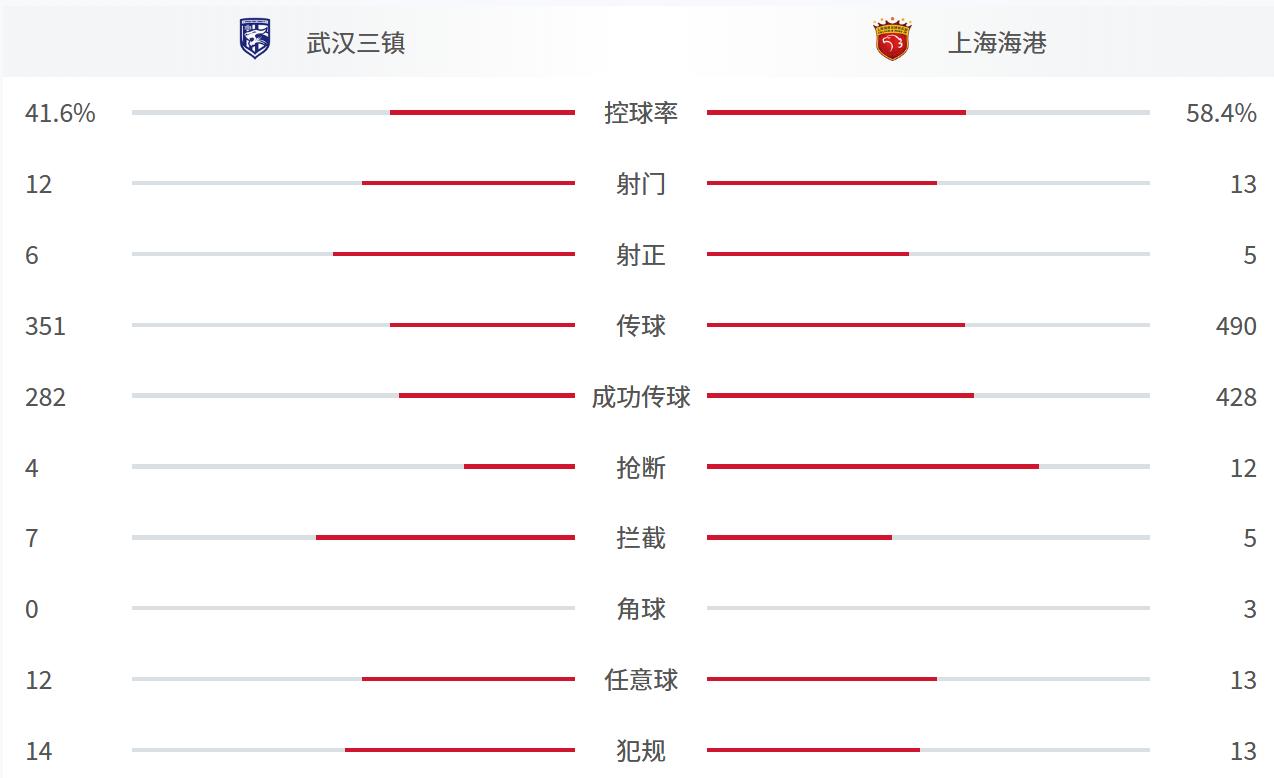Click the Shanghai Port team crest
This screenshot has width=1274, height=778.
click(891, 40)
